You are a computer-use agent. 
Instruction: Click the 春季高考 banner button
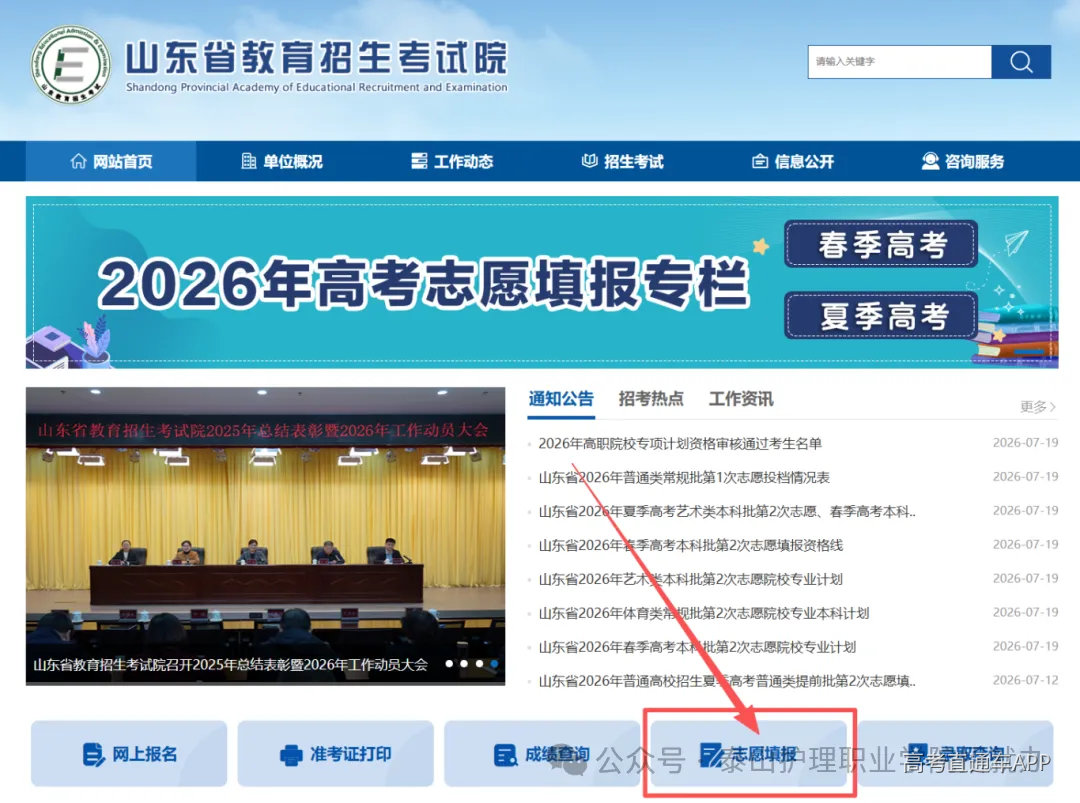point(881,244)
